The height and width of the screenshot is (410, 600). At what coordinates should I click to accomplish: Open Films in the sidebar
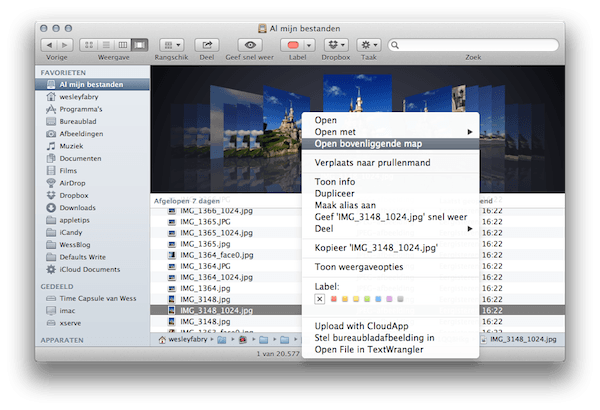pos(92,171)
